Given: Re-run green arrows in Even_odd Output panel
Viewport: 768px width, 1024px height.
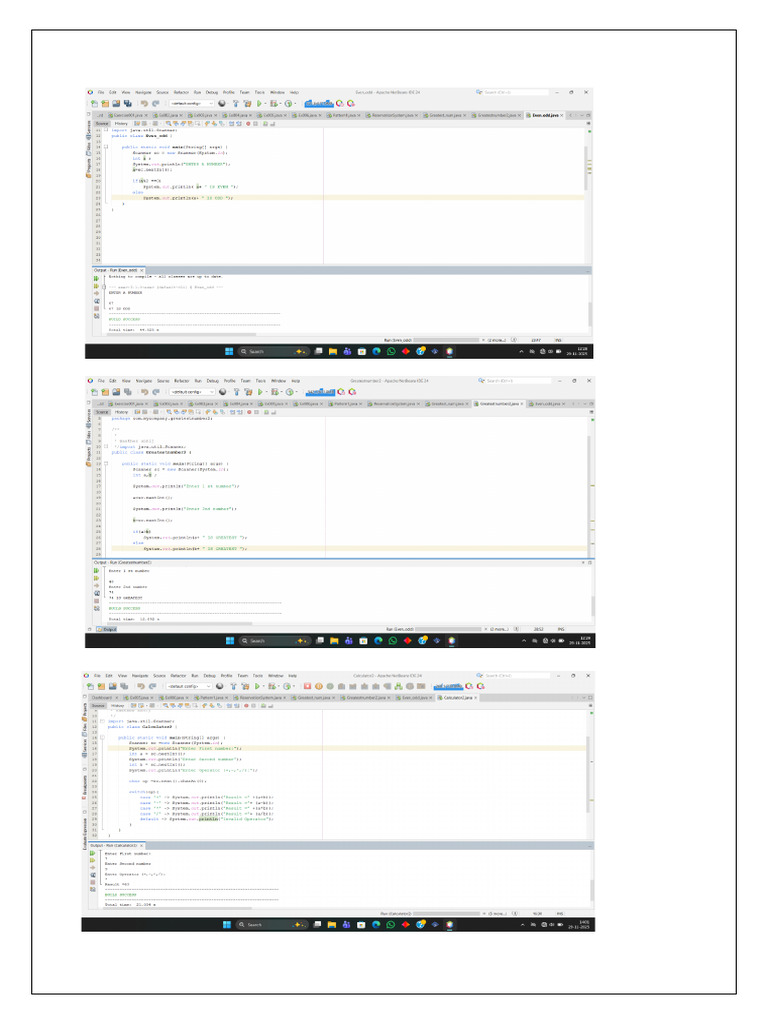Looking at the screenshot, I should (96, 279).
